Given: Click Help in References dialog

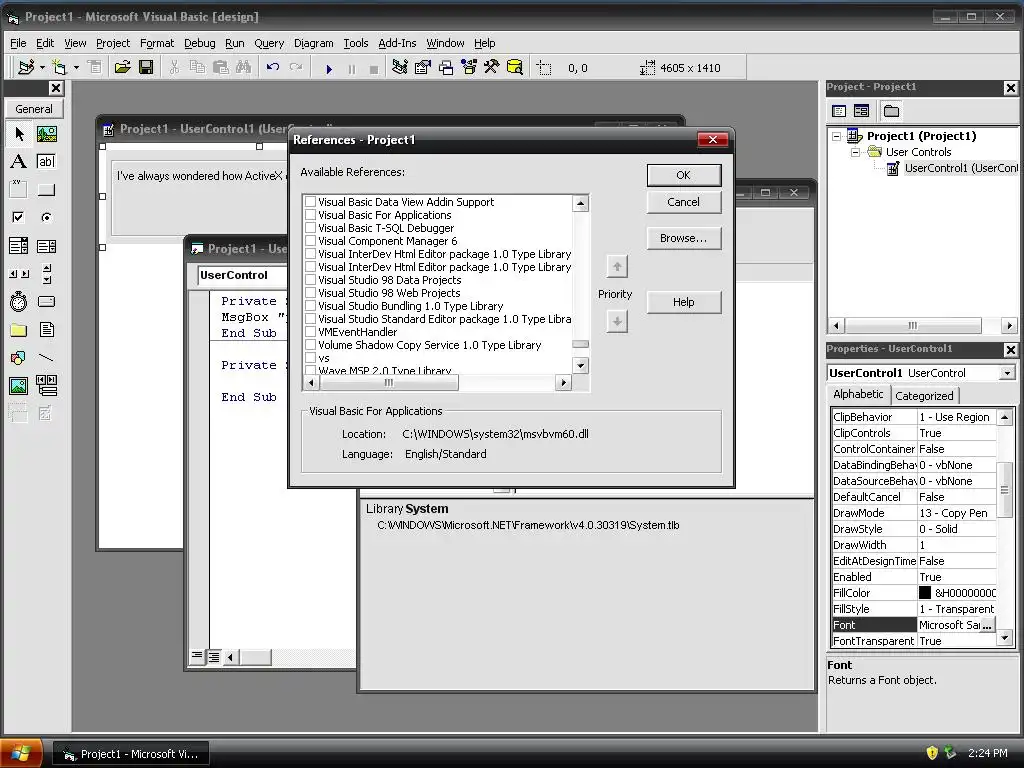Looking at the screenshot, I should point(684,302).
